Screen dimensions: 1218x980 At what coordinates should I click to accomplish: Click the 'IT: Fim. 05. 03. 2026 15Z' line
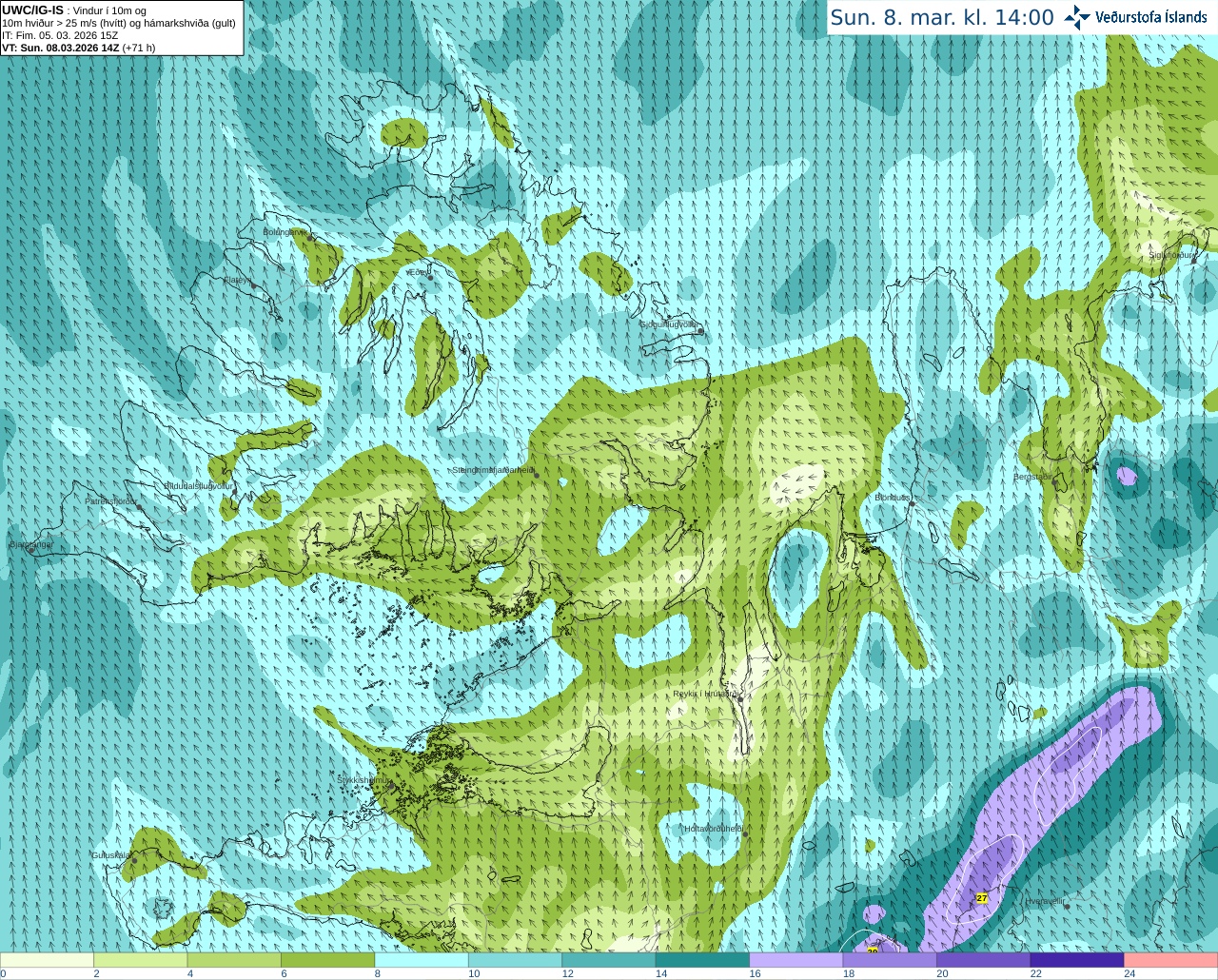[x=60, y=35]
